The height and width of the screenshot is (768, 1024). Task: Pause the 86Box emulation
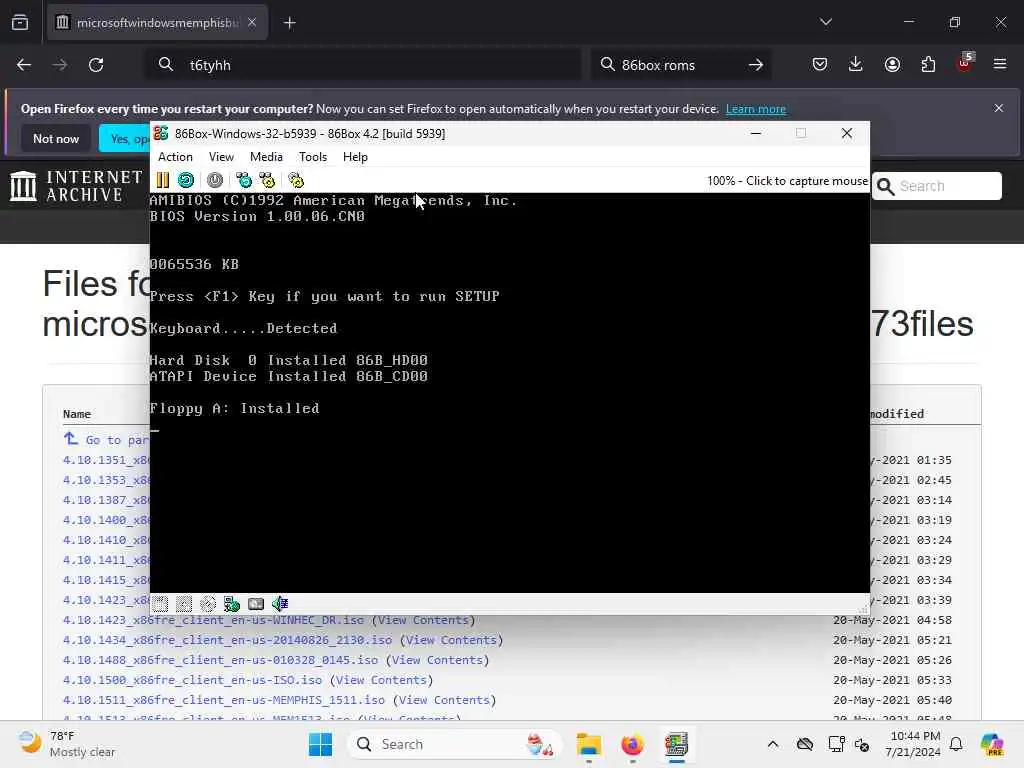[x=163, y=180]
